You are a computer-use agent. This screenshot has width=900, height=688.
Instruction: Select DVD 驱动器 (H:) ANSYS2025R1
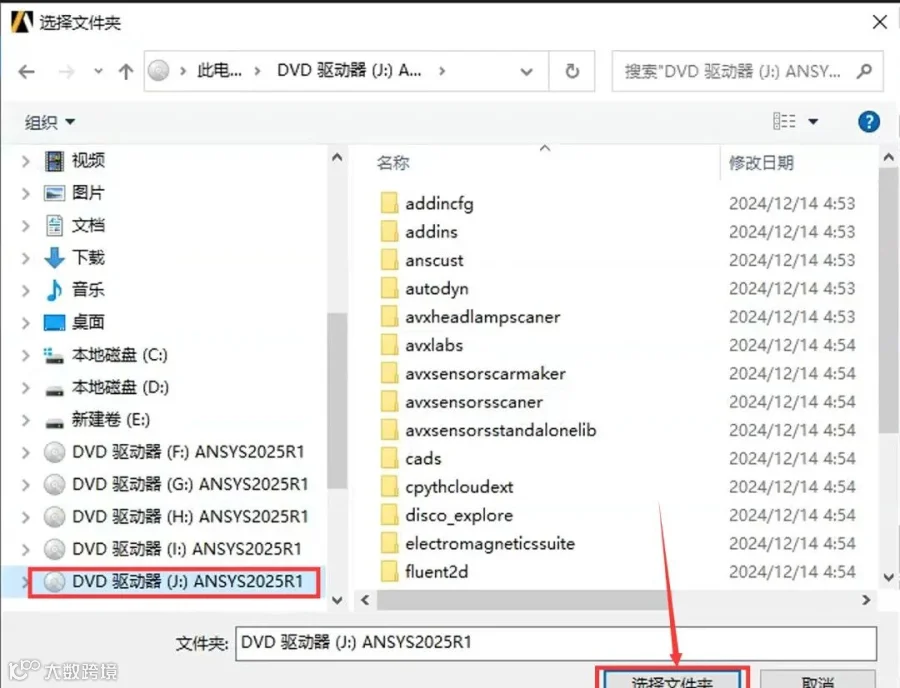tap(190, 517)
